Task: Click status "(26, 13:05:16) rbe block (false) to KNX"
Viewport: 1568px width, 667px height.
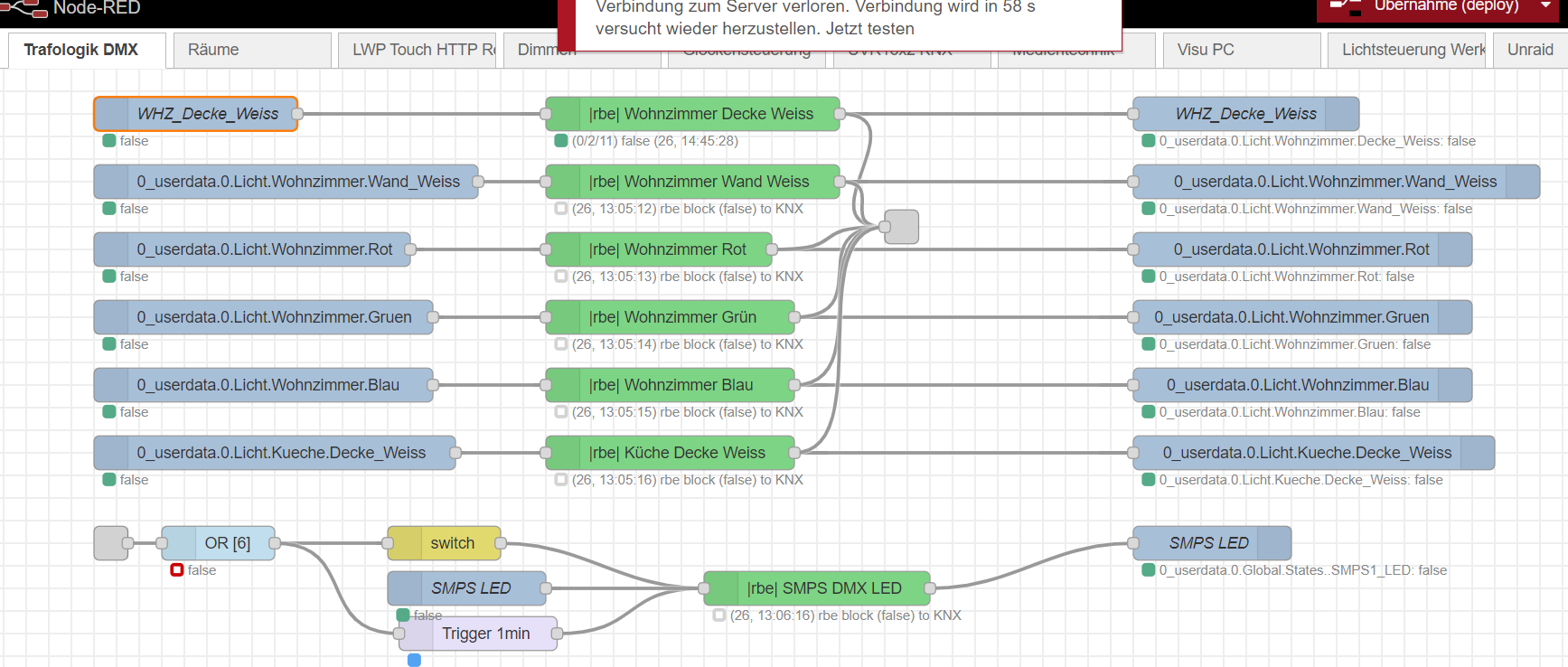Action: point(688,480)
